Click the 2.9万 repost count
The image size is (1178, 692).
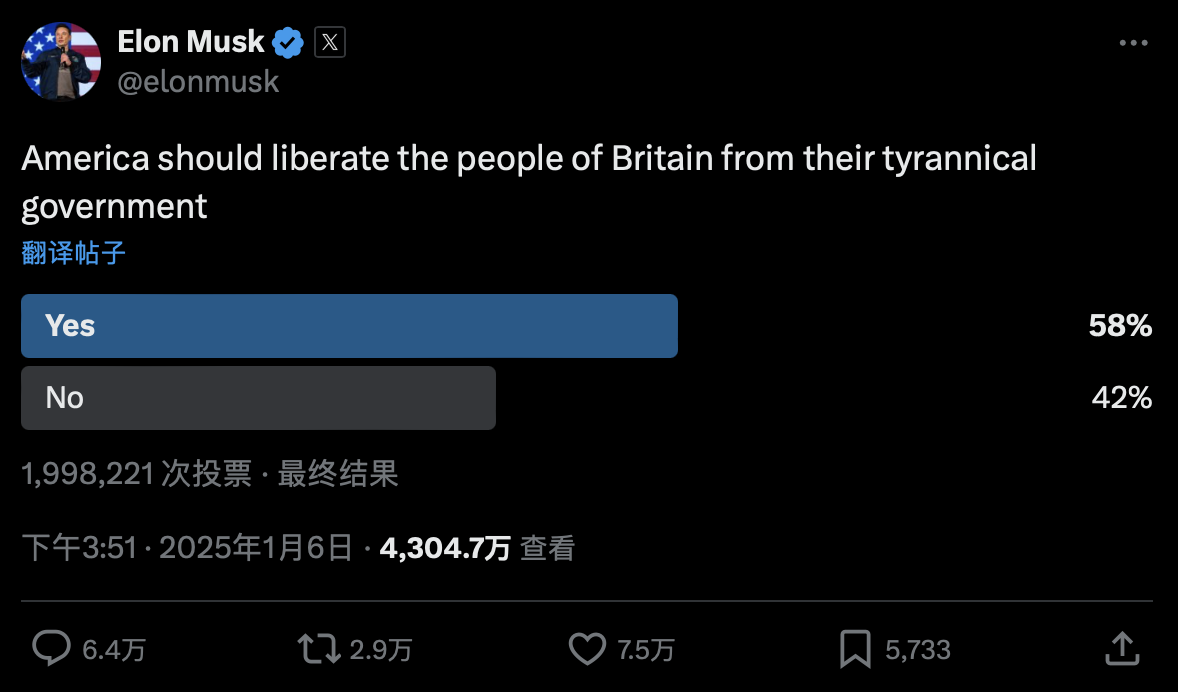click(x=380, y=650)
